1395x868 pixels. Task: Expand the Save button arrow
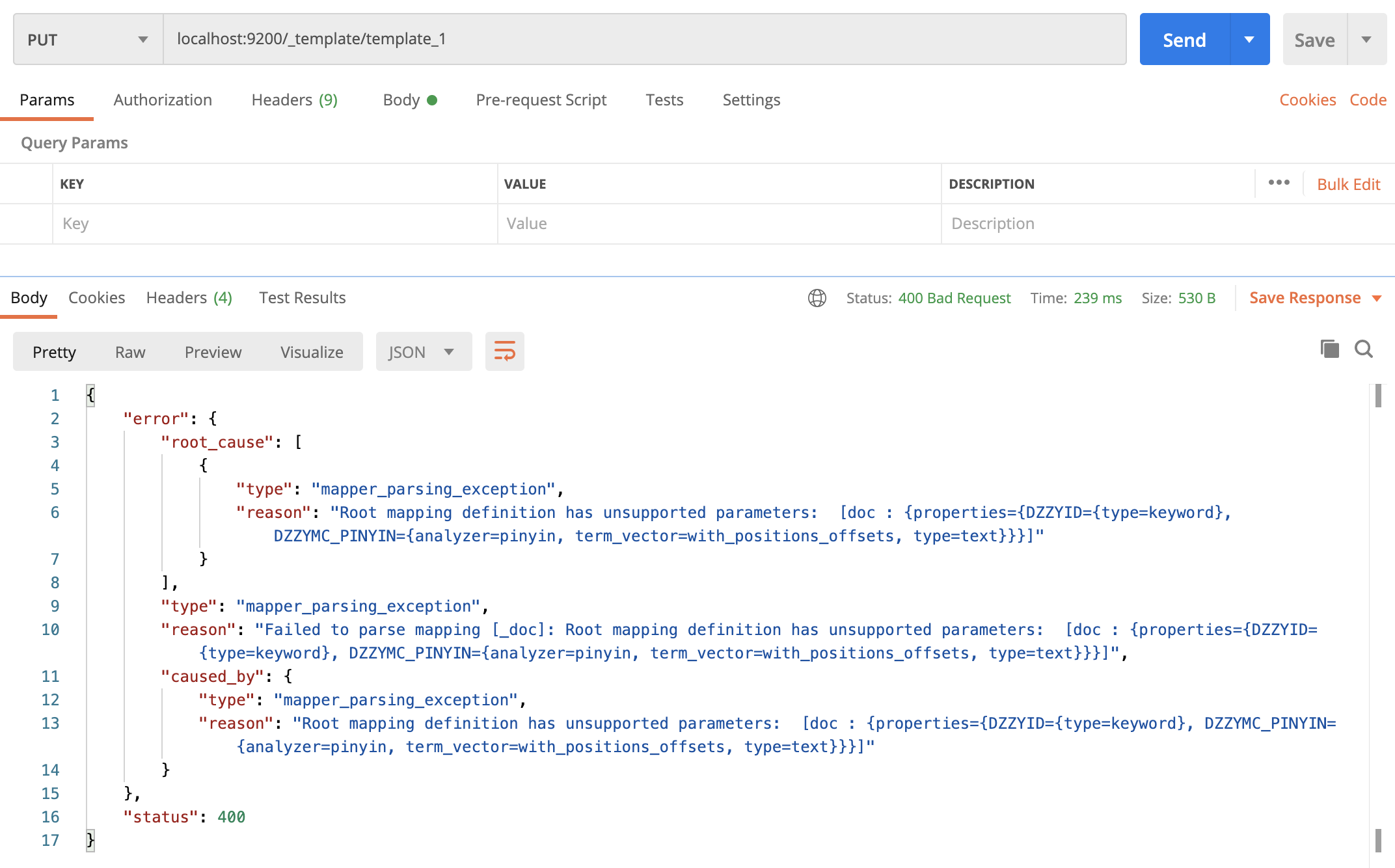1366,40
